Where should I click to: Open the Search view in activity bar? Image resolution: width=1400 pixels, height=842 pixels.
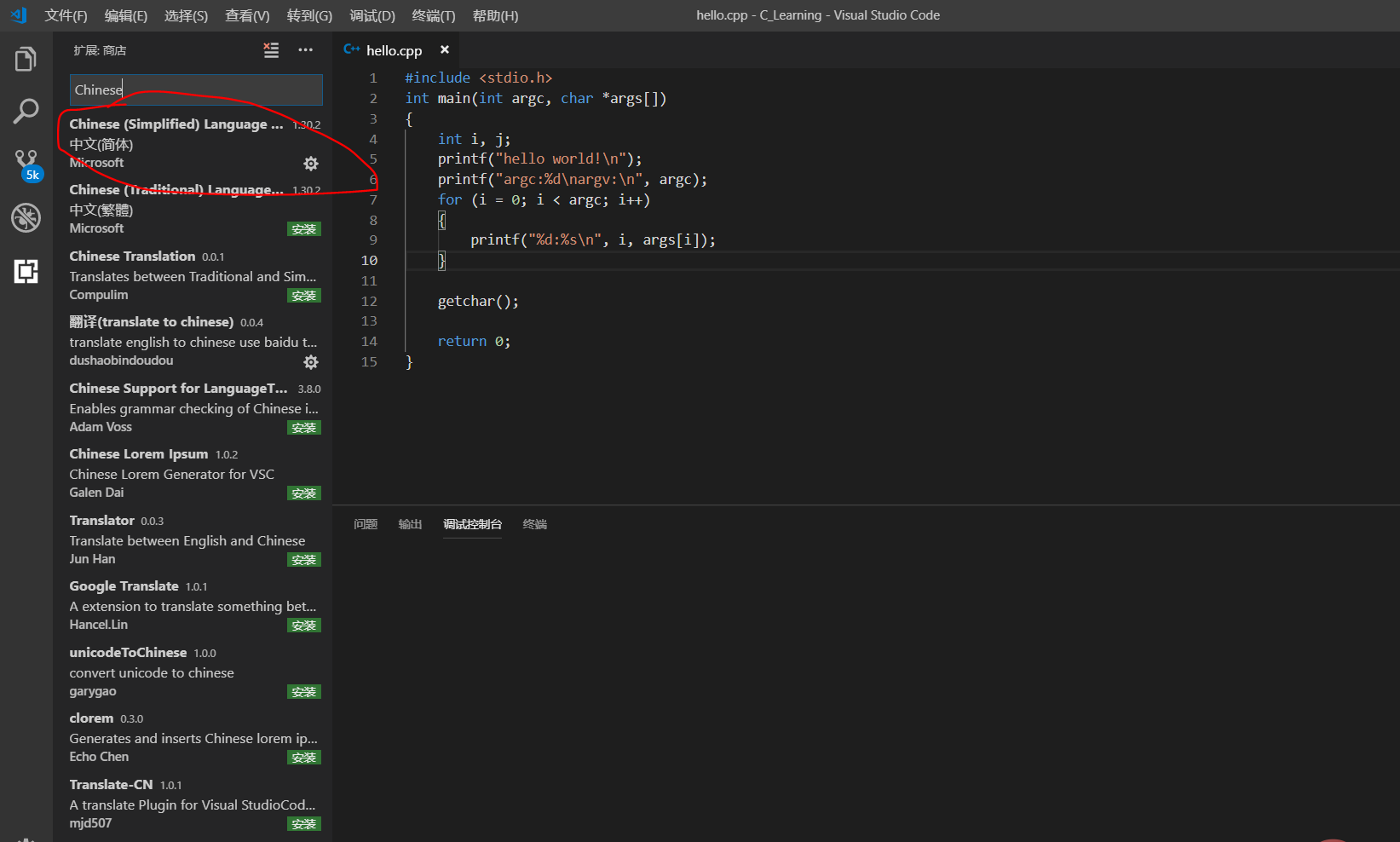tap(26, 111)
